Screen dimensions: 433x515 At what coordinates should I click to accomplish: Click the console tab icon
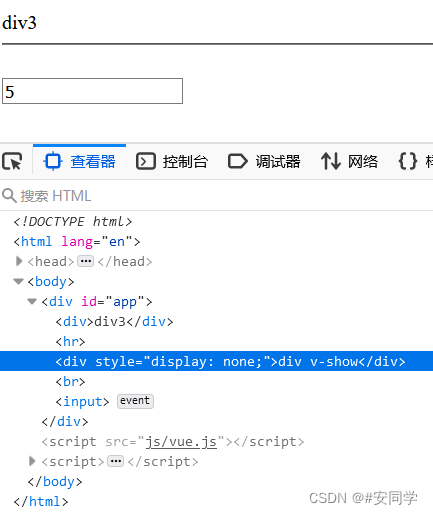point(146,161)
